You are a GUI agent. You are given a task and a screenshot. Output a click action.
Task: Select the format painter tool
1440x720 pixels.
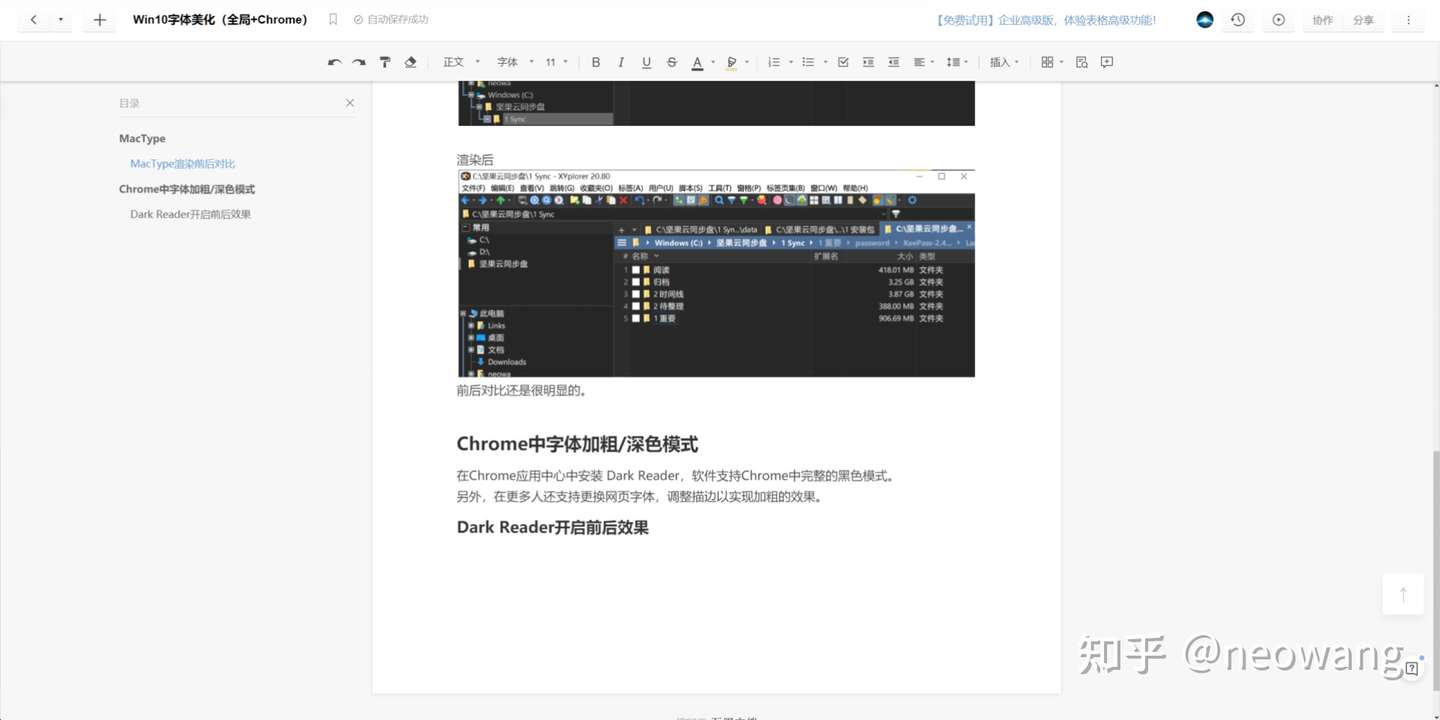[385, 62]
